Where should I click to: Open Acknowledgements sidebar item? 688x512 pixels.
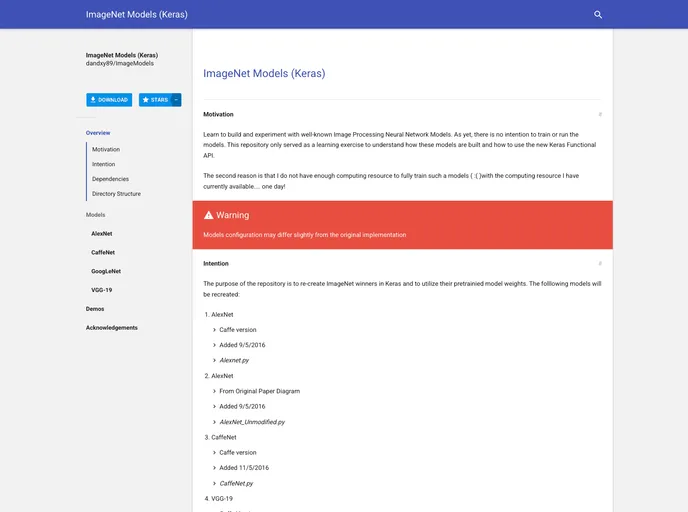[x=111, y=328]
